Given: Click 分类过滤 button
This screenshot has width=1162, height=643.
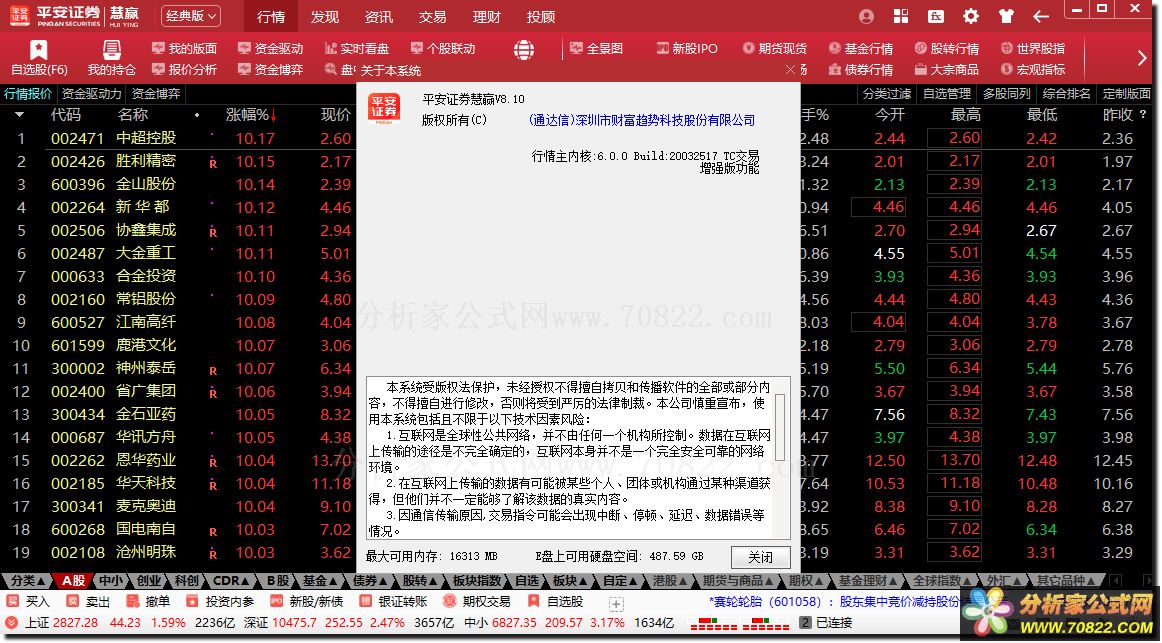Looking at the screenshot, I should pos(887,94).
